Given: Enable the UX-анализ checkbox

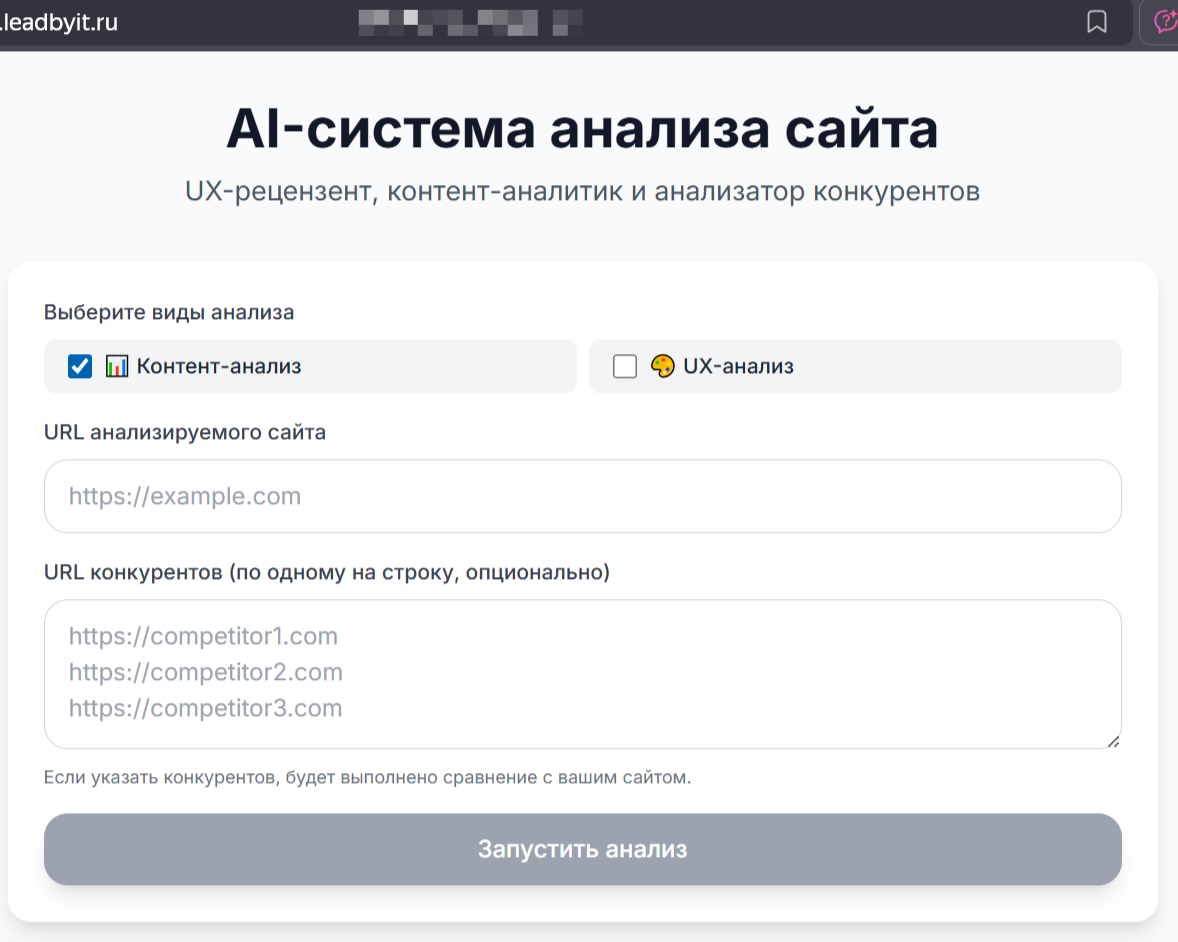Looking at the screenshot, I should pos(625,366).
